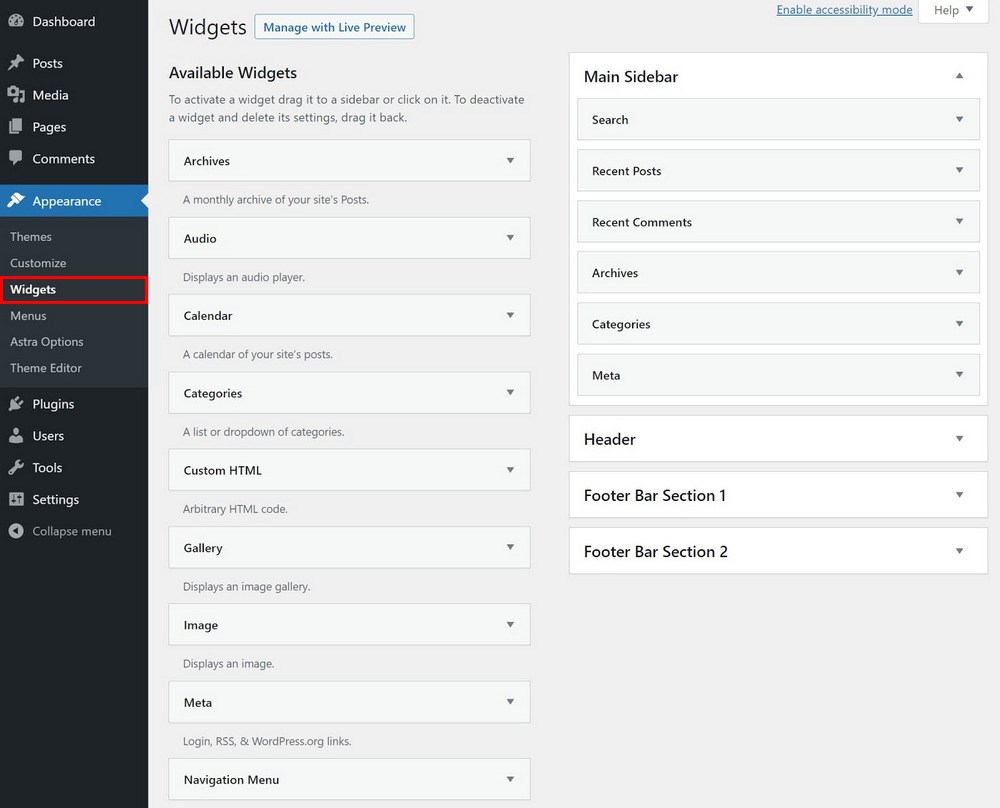Open the Customize submenu item
The image size is (1000, 808).
click(x=38, y=263)
